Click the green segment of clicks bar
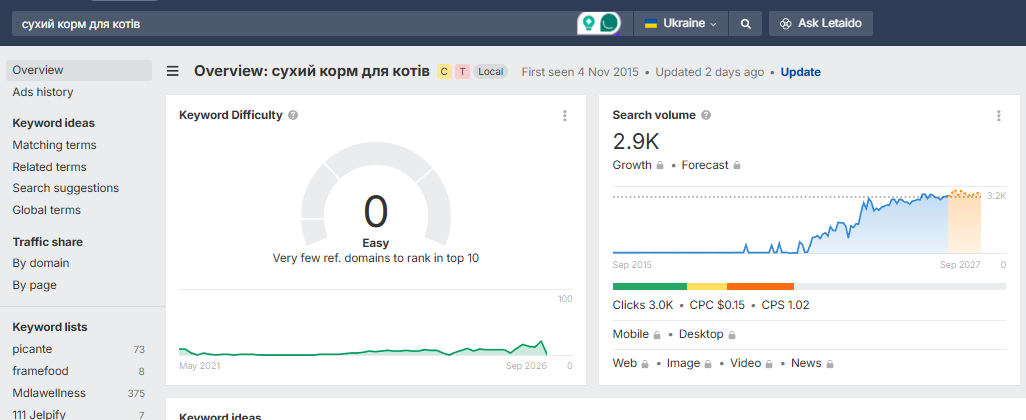This screenshot has height=420, width=1026. [x=650, y=287]
